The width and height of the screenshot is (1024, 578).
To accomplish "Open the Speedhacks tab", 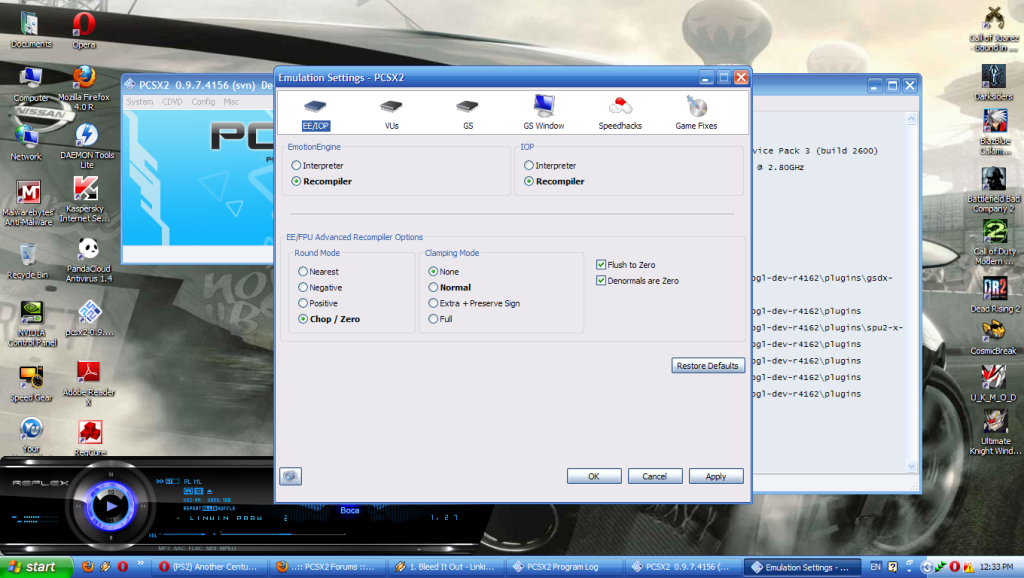I will point(620,114).
